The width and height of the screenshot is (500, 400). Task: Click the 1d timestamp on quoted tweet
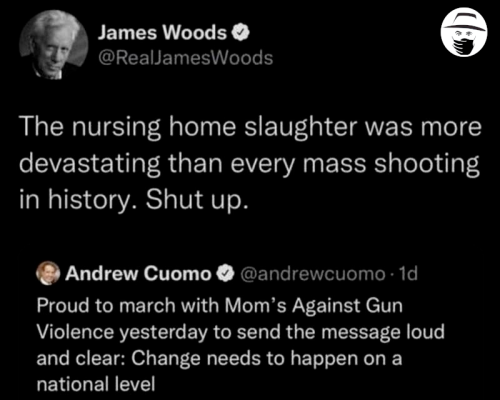pos(408,274)
